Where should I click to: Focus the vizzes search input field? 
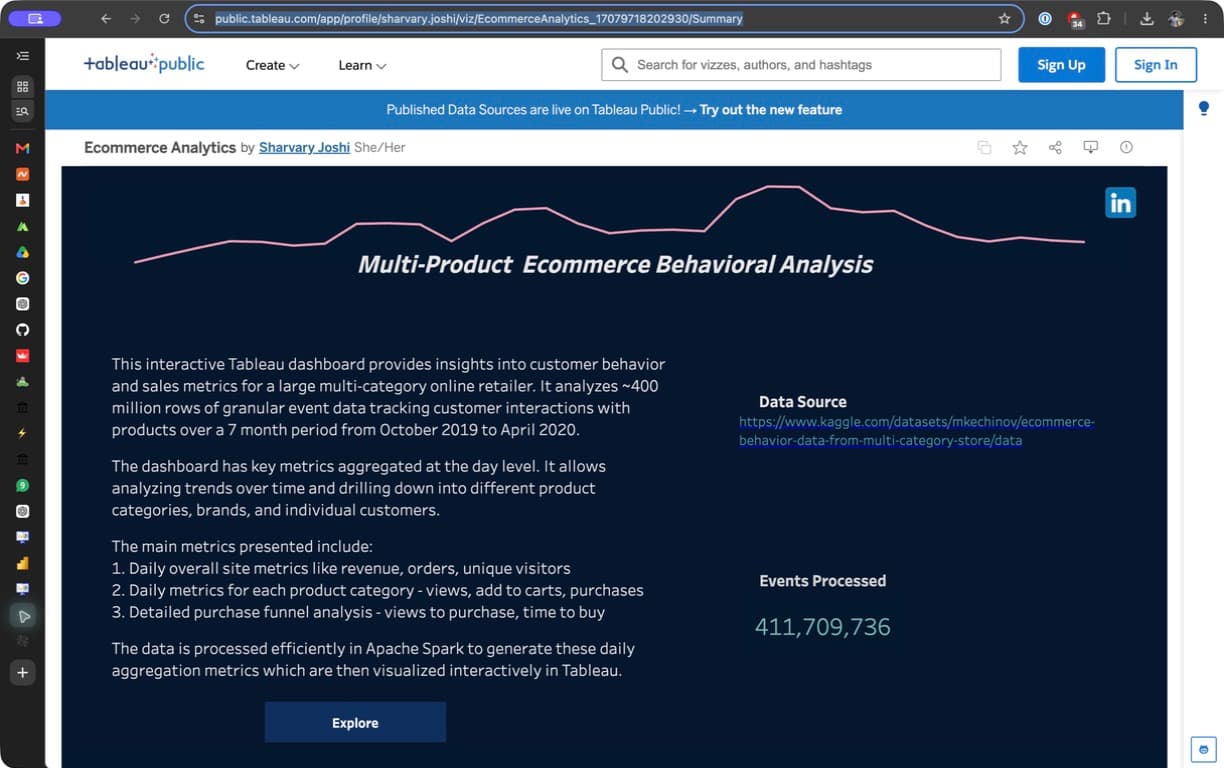pos(801,65)
